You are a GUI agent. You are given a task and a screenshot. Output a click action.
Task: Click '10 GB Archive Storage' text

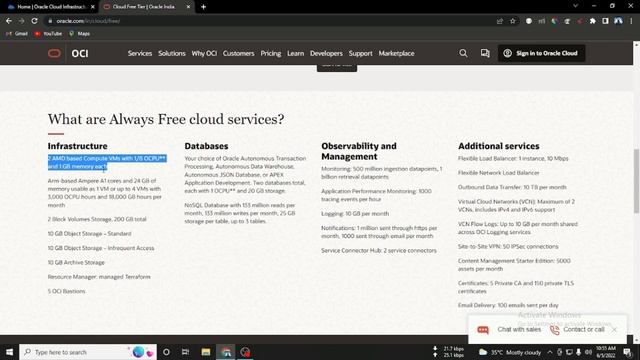[76, 262]
